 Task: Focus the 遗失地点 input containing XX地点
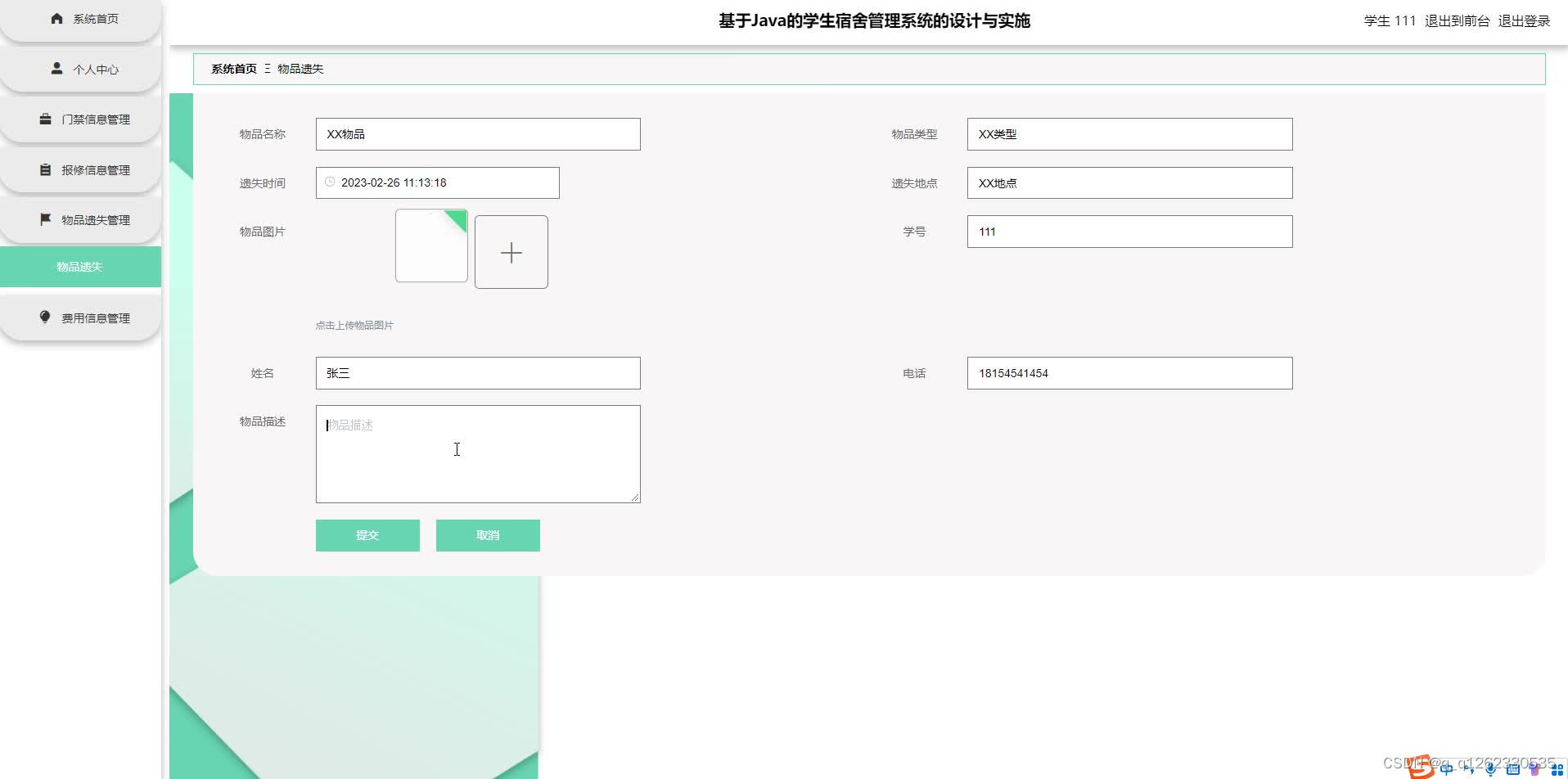(x=1129, y=183)
